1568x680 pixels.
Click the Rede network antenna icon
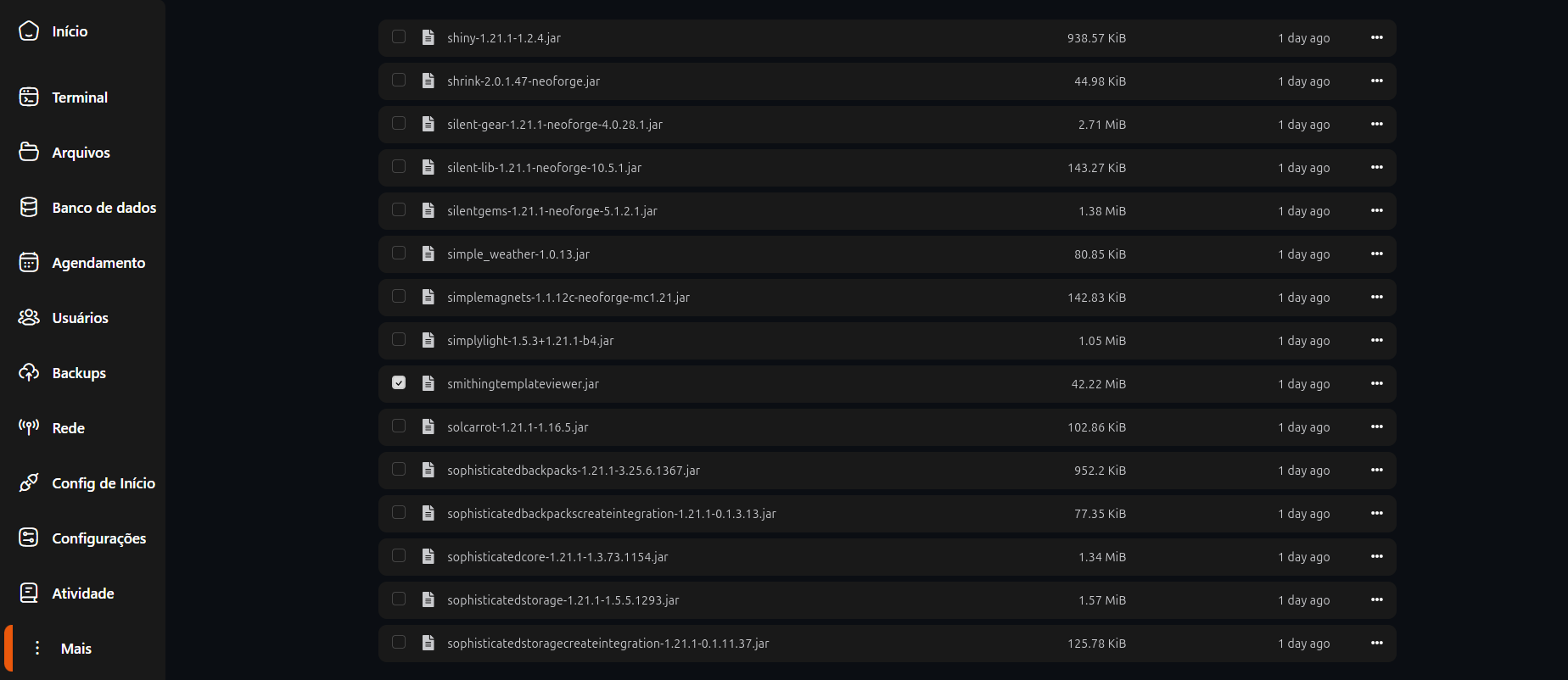click(x=29, y=427)
